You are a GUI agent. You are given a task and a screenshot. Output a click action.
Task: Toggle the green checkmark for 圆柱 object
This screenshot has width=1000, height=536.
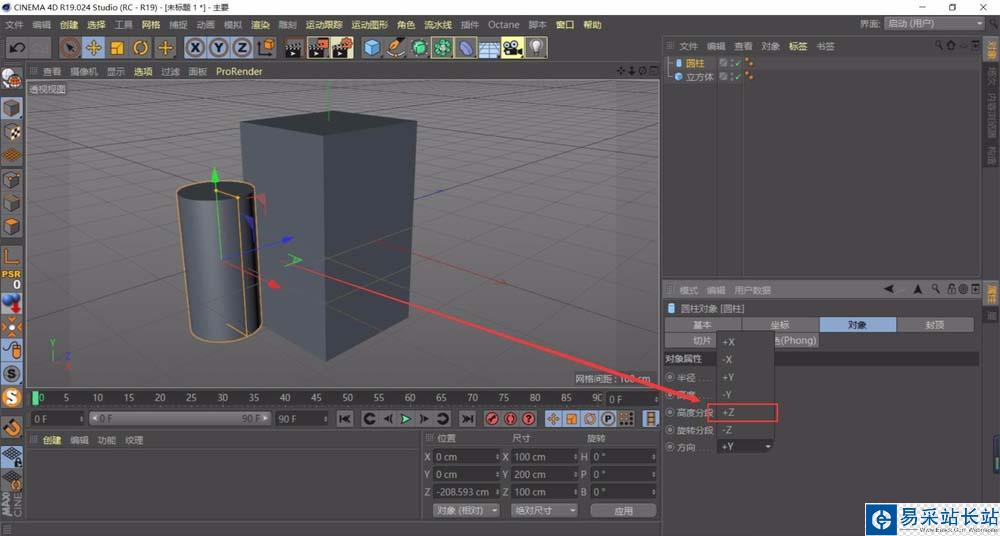click(737, 63)
